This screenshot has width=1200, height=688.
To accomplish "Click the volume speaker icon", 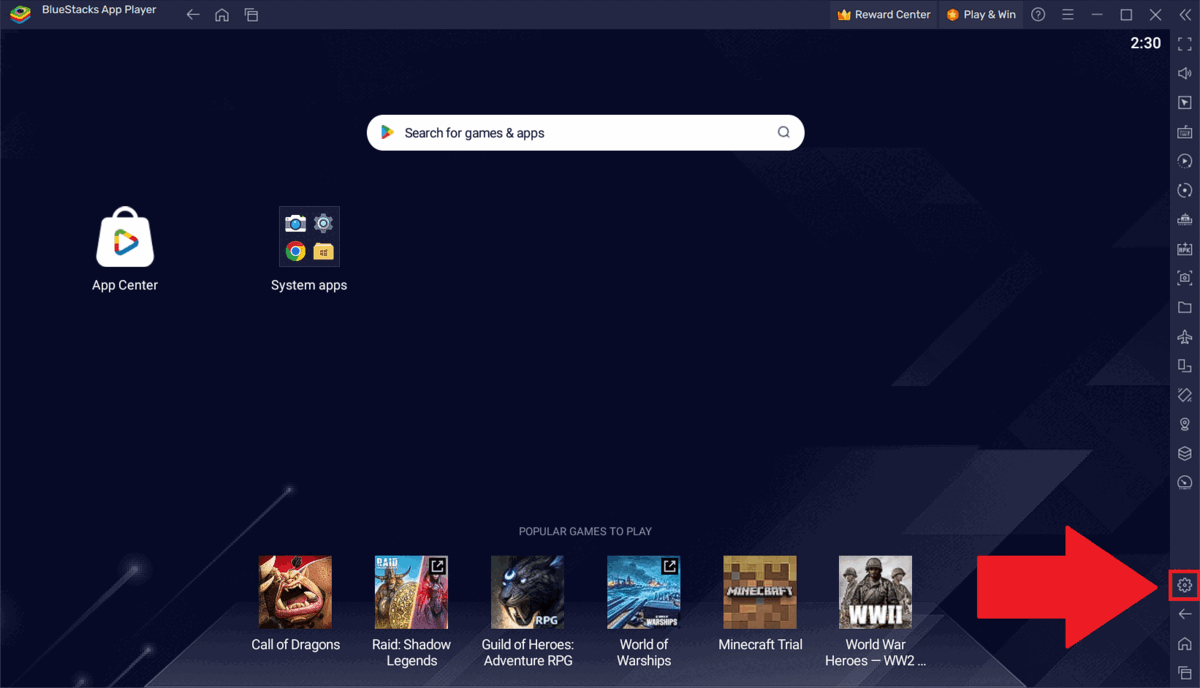I will pos(1185,73).
